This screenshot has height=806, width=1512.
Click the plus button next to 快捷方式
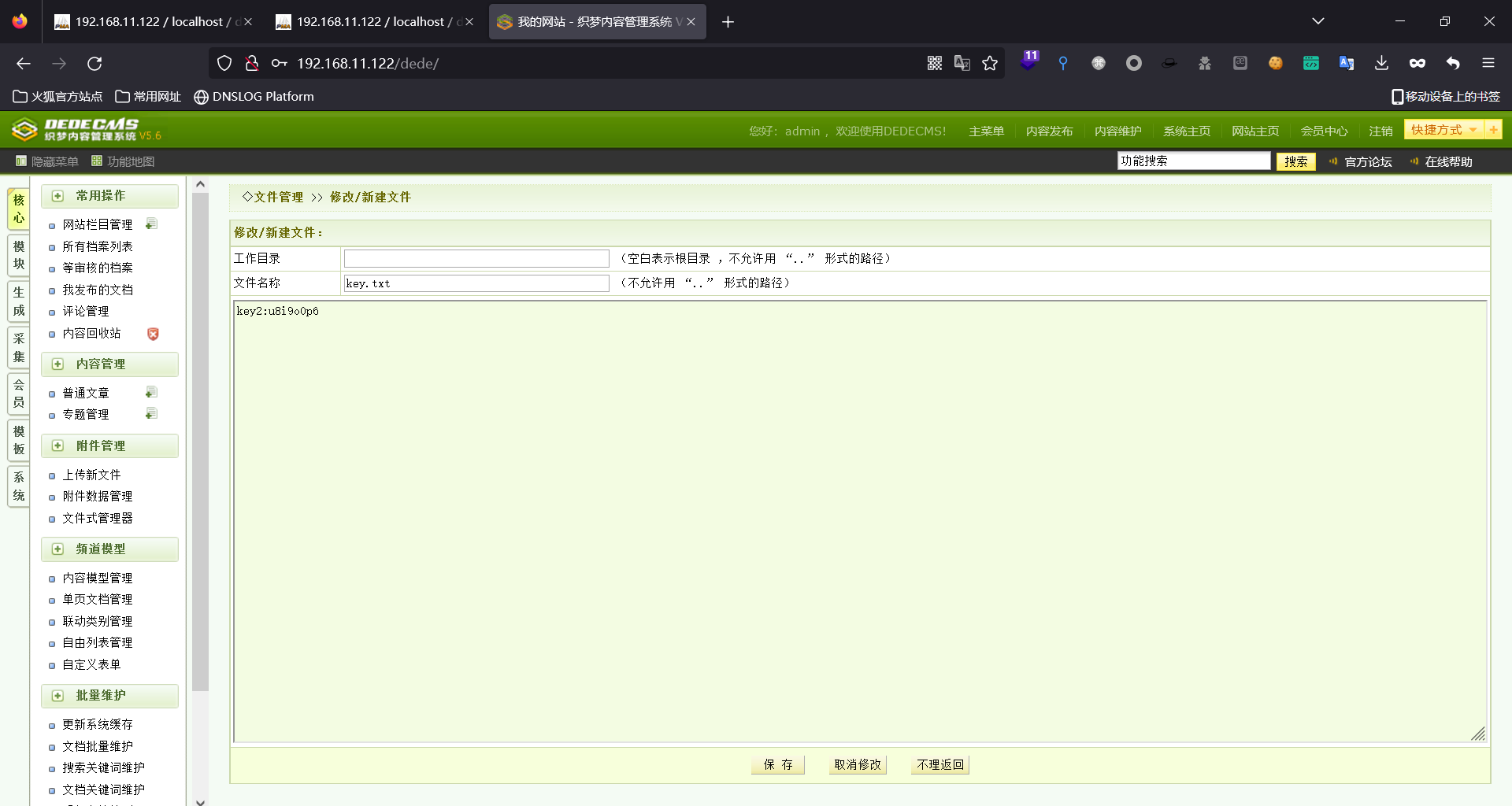[1493, 130]
